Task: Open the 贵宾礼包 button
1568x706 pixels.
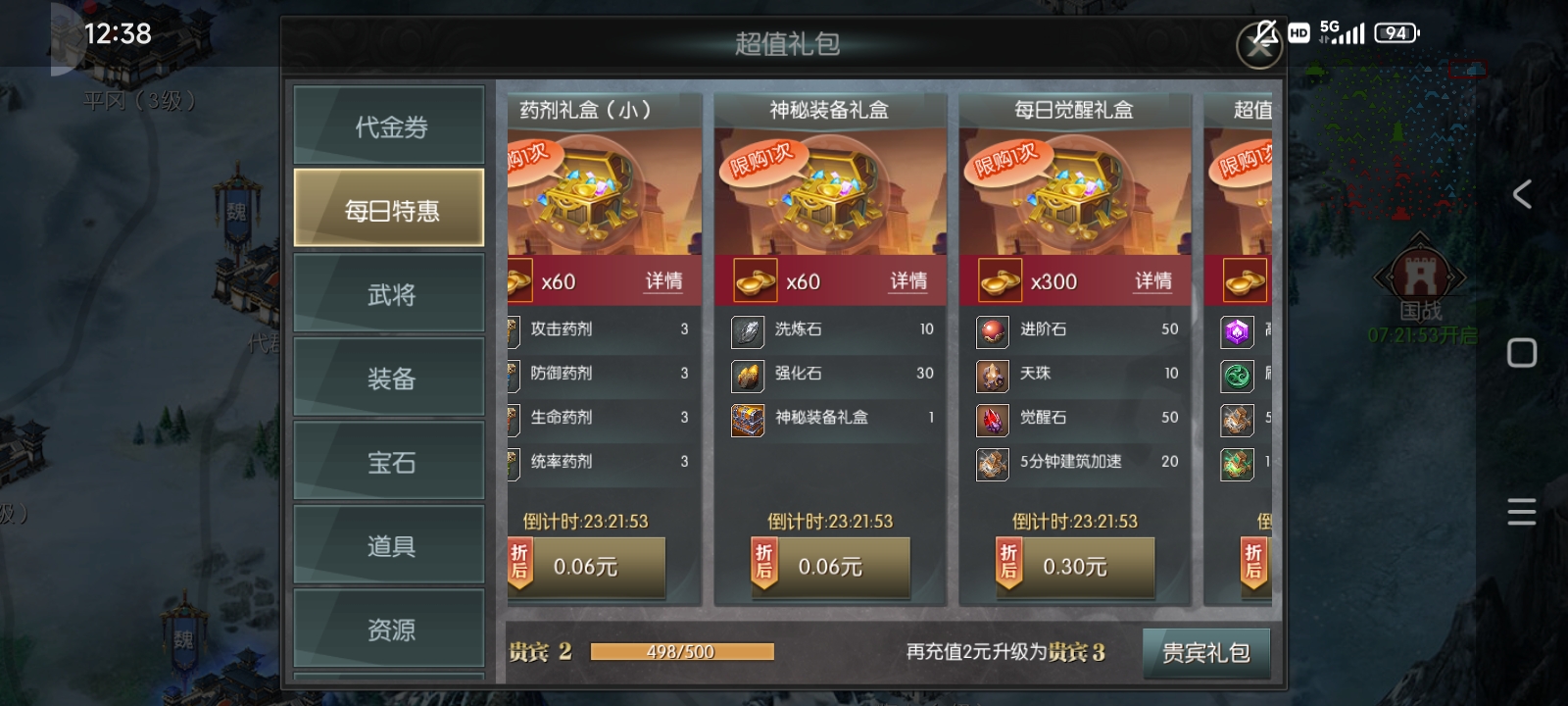Action: (x=1206, y=653)
